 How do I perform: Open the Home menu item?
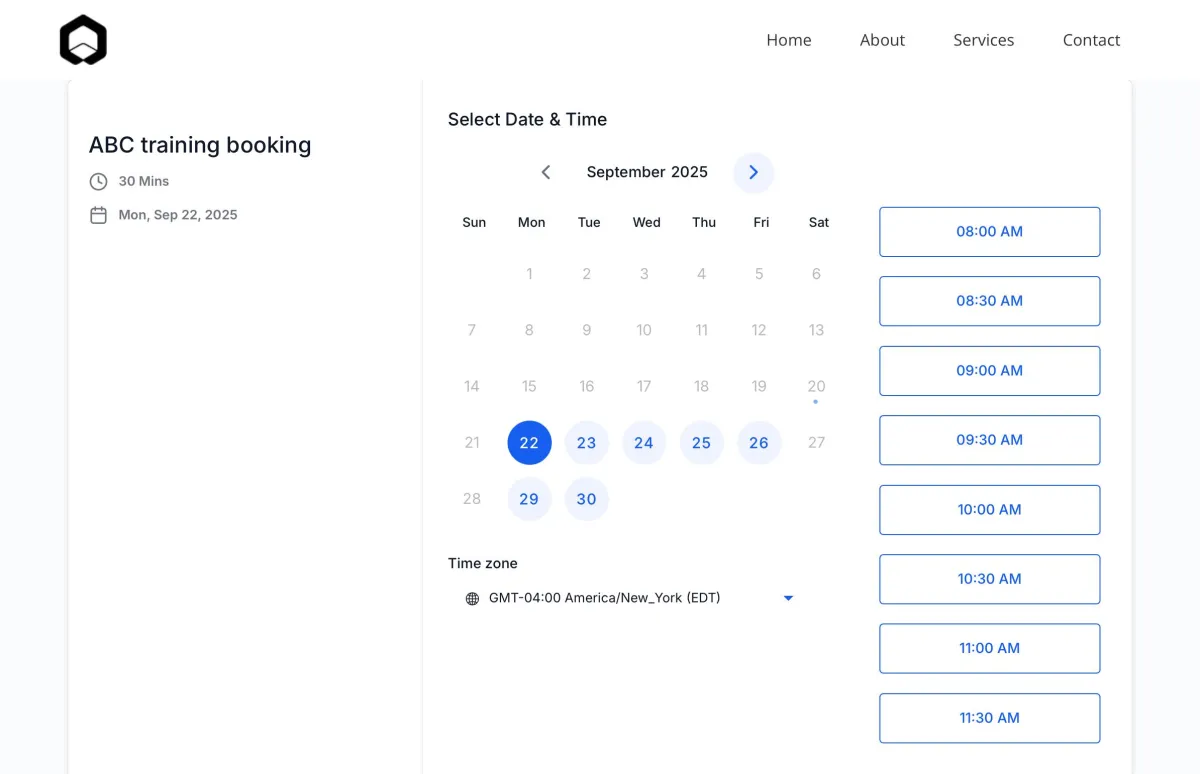789,40
